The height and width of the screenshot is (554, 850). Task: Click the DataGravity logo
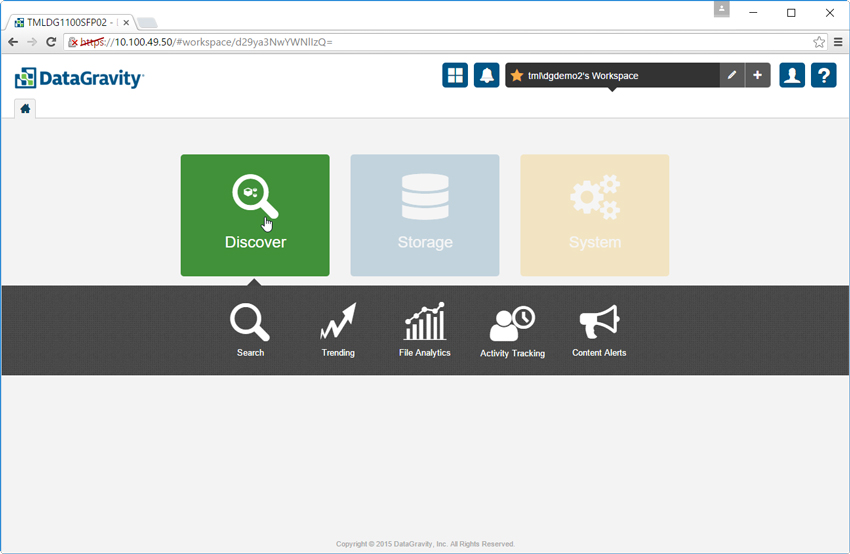79,78
